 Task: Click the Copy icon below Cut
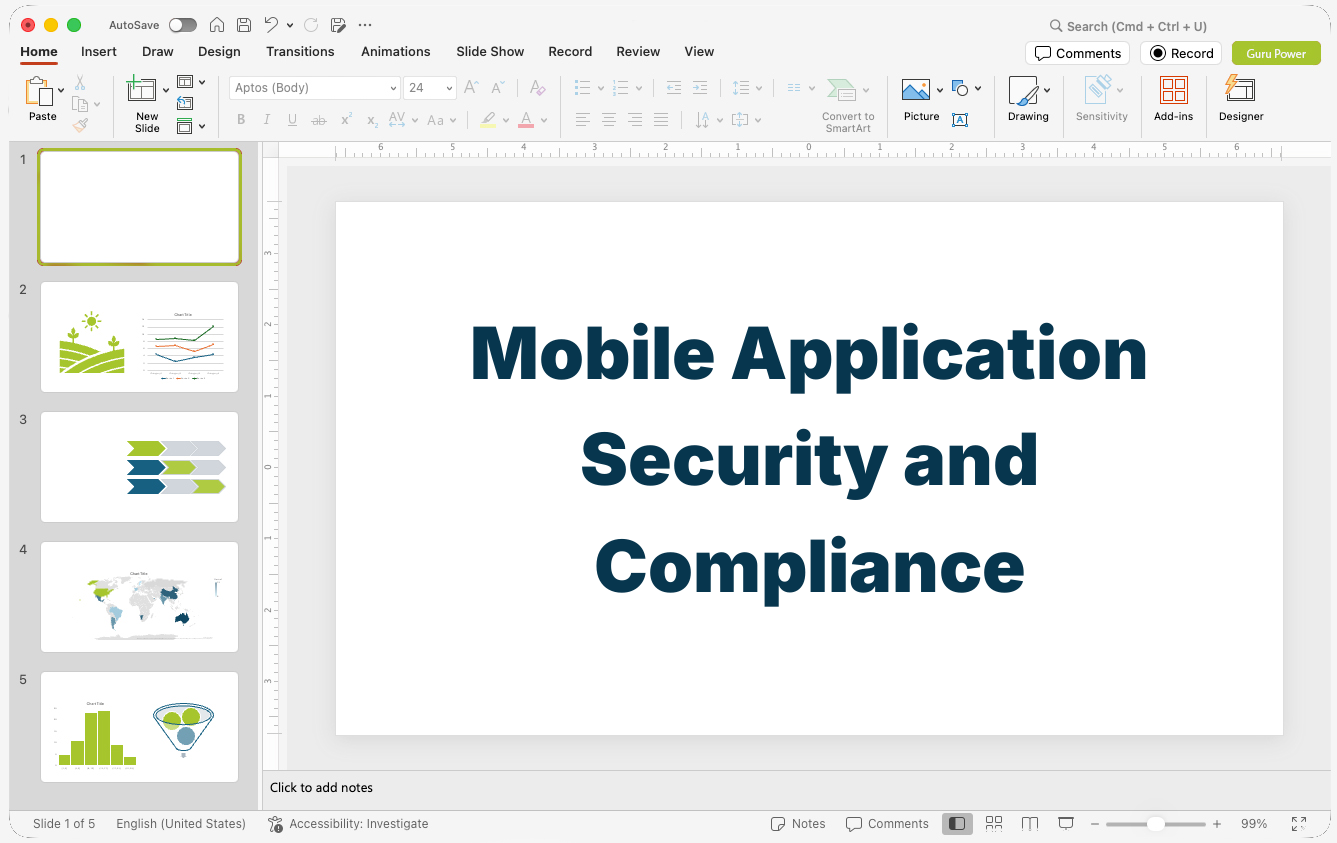point(80,104)
